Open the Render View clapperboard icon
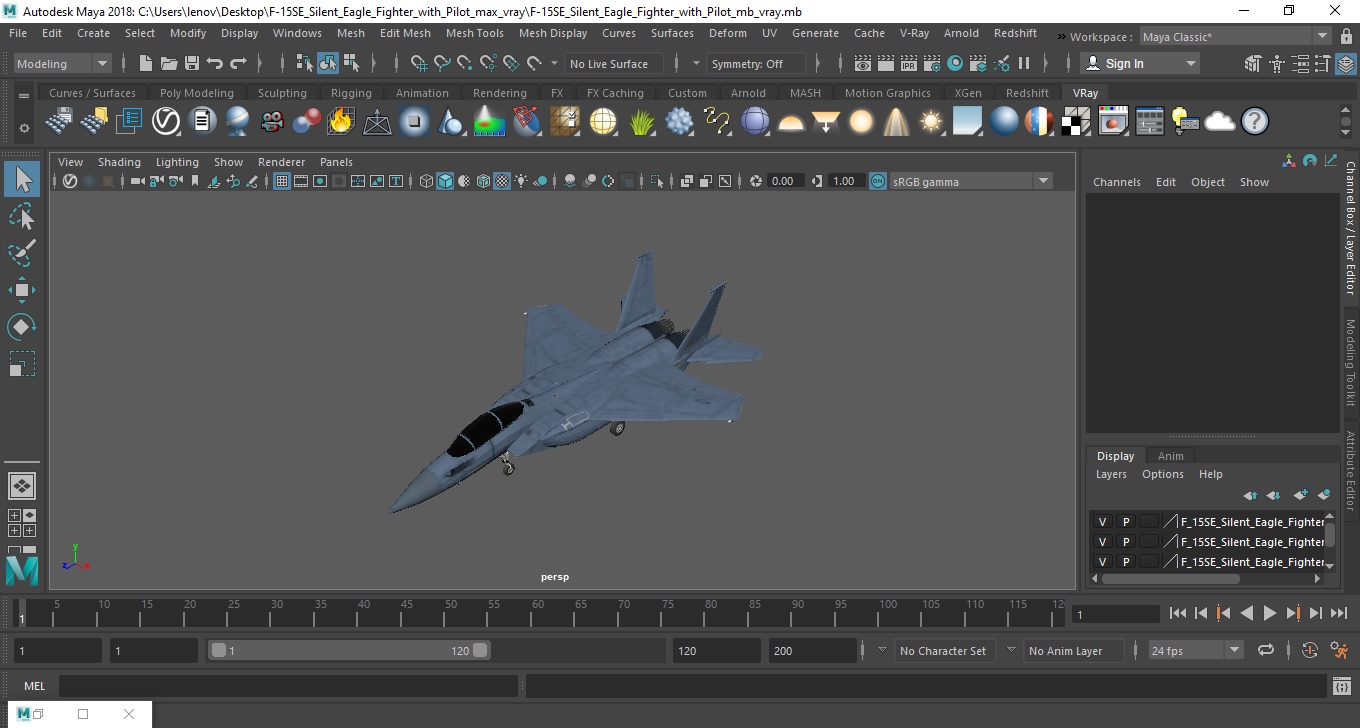This screenshot has width=1360, height=728. pos(863,63)
